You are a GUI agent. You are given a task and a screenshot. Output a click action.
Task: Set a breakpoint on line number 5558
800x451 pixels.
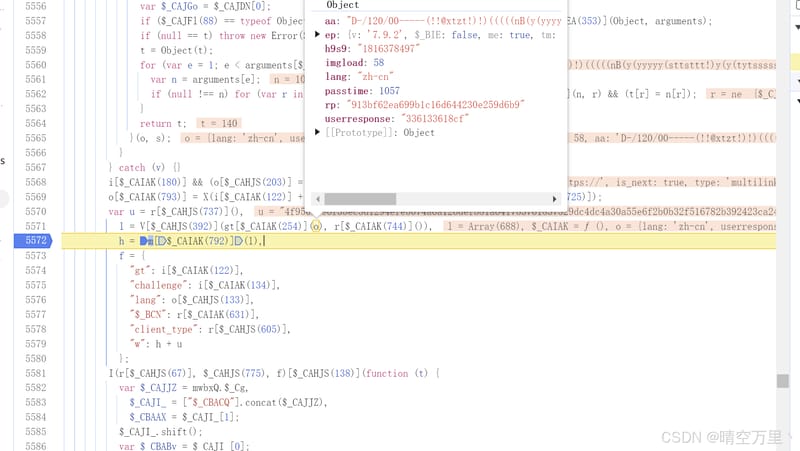tap(36, 36)
